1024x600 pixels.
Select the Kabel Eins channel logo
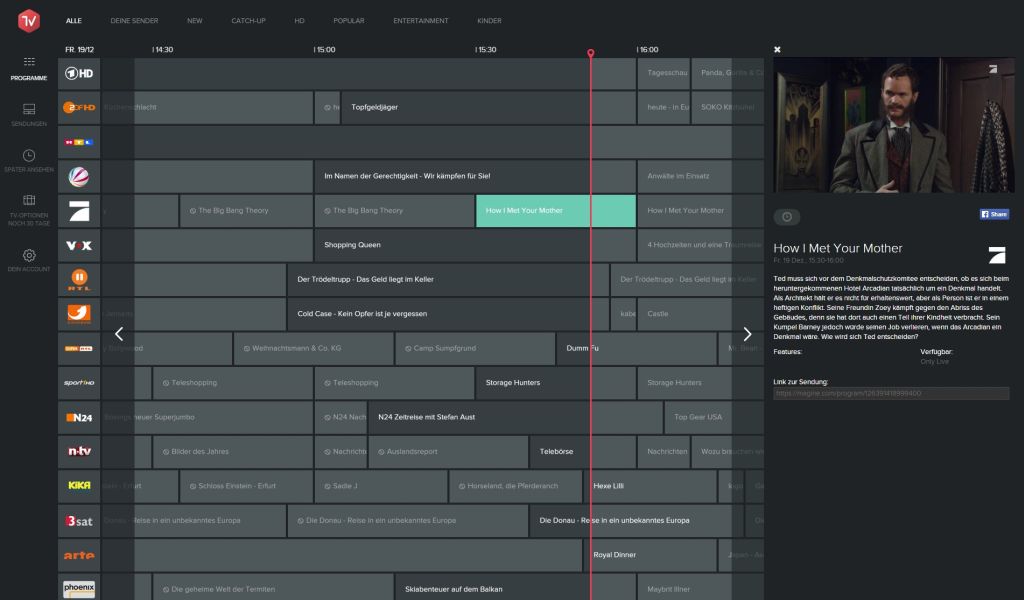[x=79, y=314]
